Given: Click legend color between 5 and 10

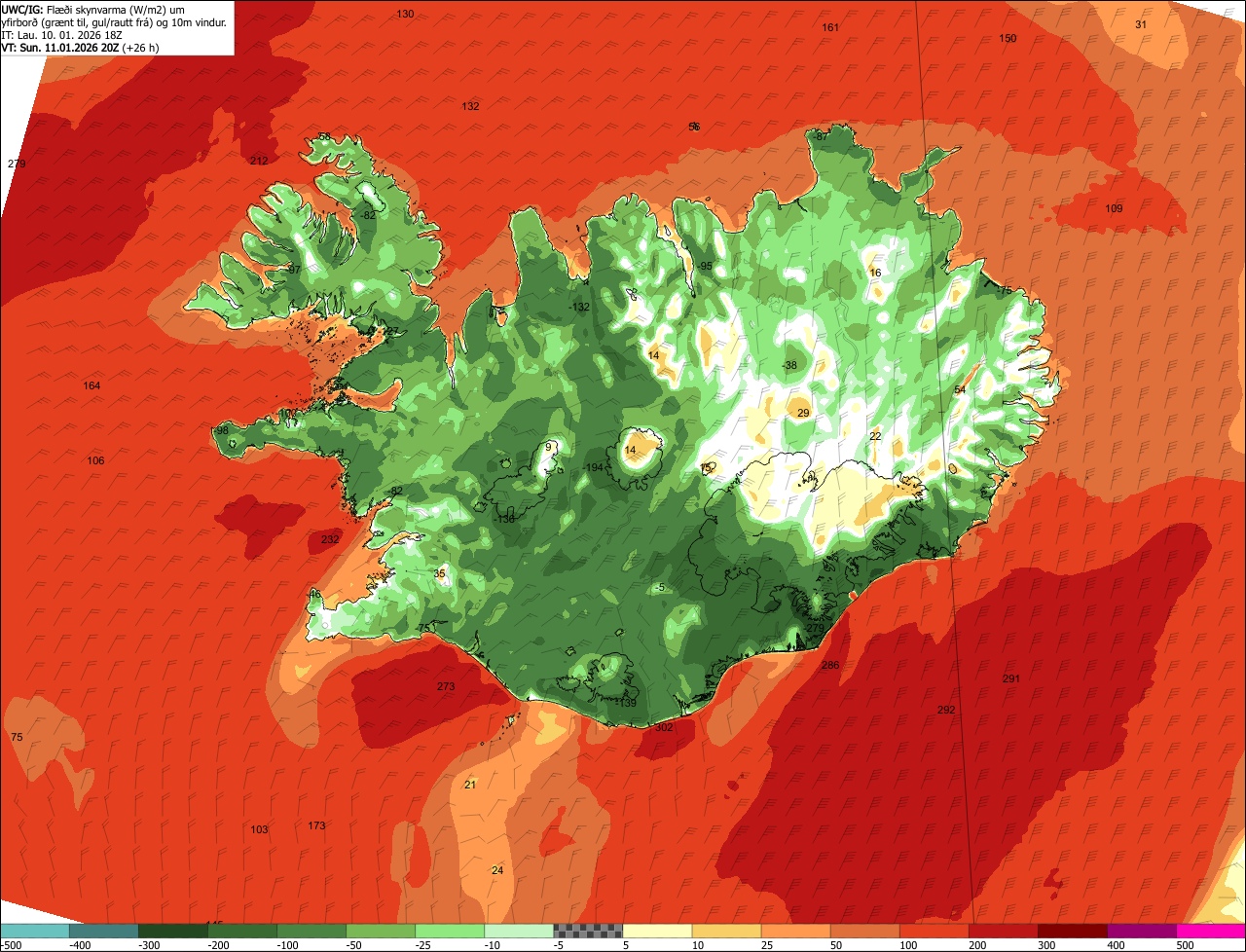Looking at the screenshot, I should (x=657, y=931).
